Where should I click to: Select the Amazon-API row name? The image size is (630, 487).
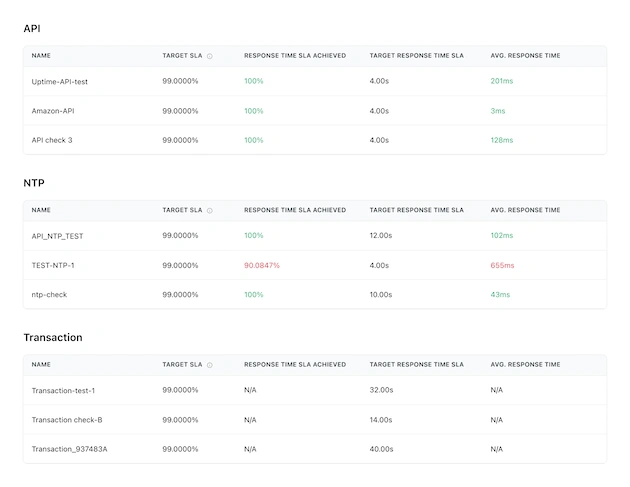point(54,111)
